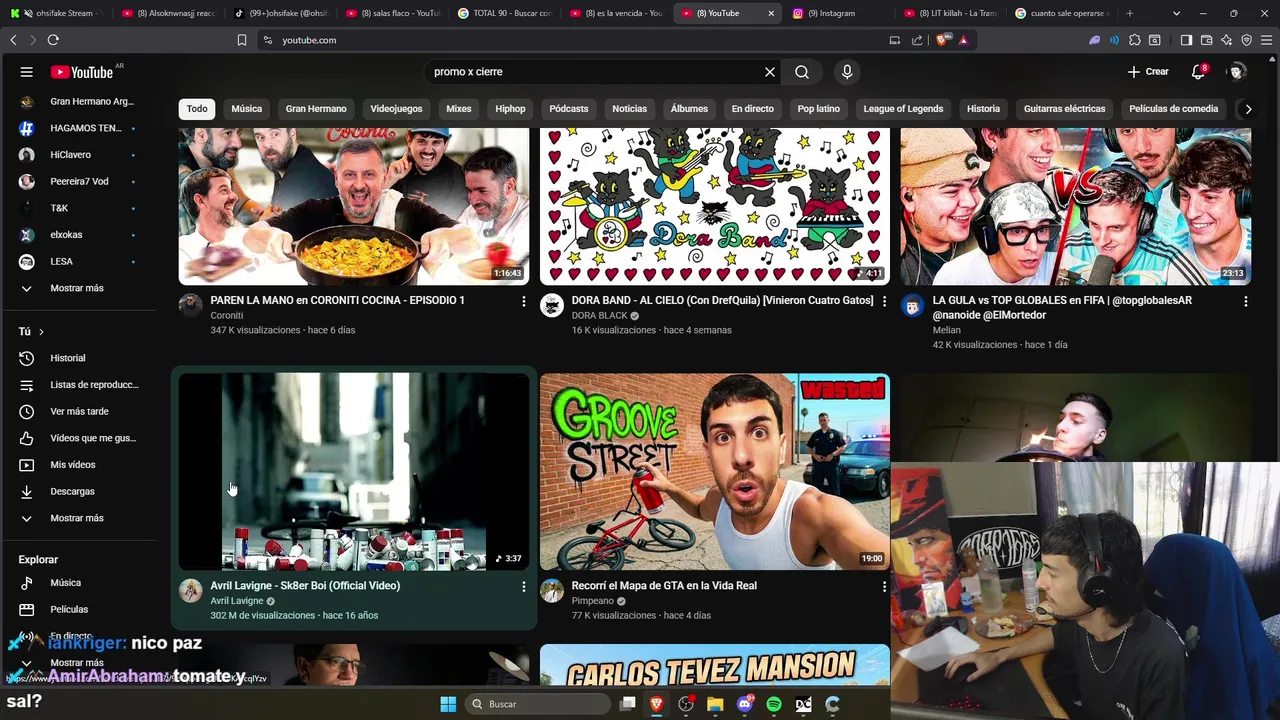Select the League of Legends filter chip

pyautogui.click(x=903, y=109)
